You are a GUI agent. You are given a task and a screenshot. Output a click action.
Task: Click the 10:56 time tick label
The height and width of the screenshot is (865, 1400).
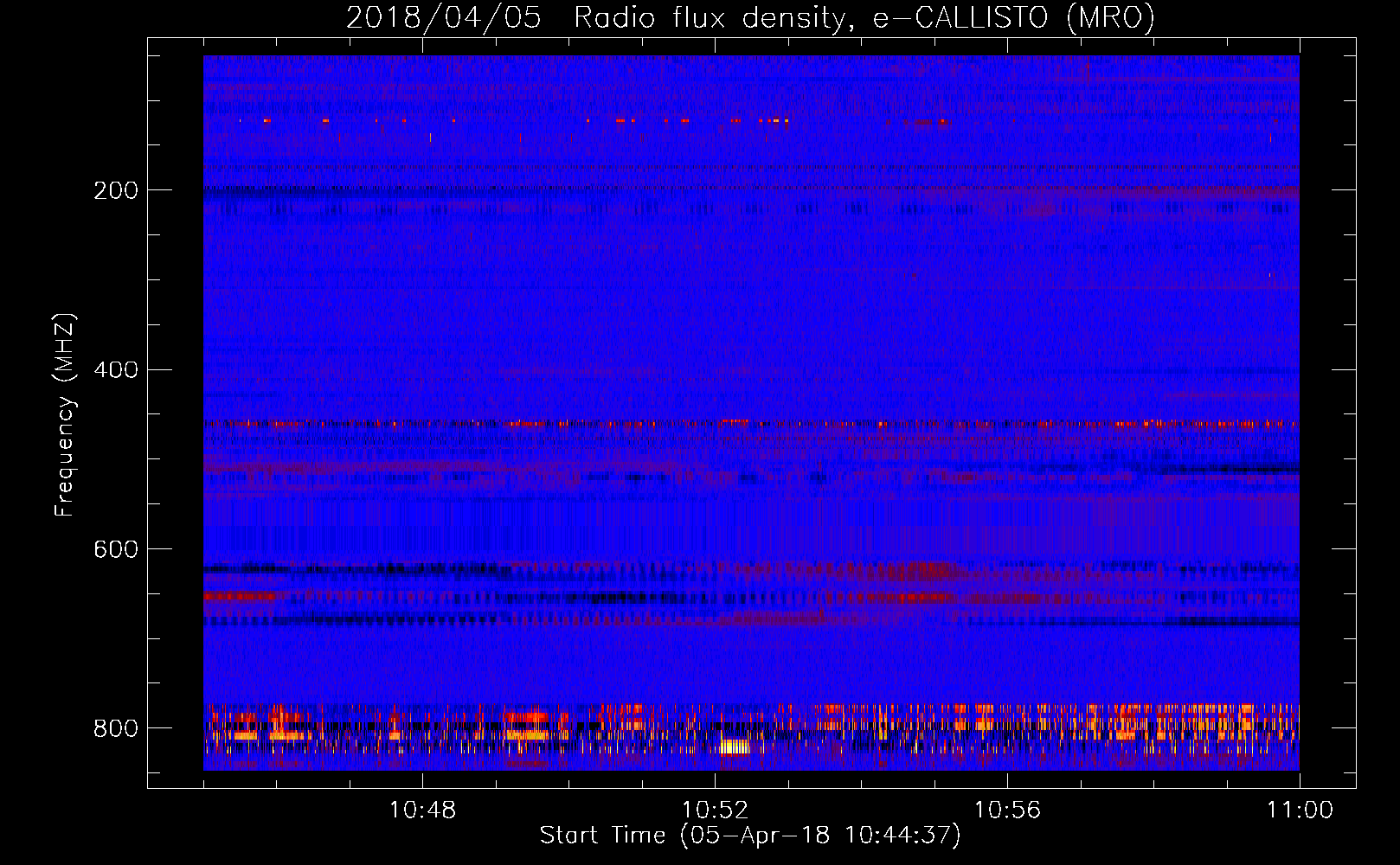coord(1007,811)
